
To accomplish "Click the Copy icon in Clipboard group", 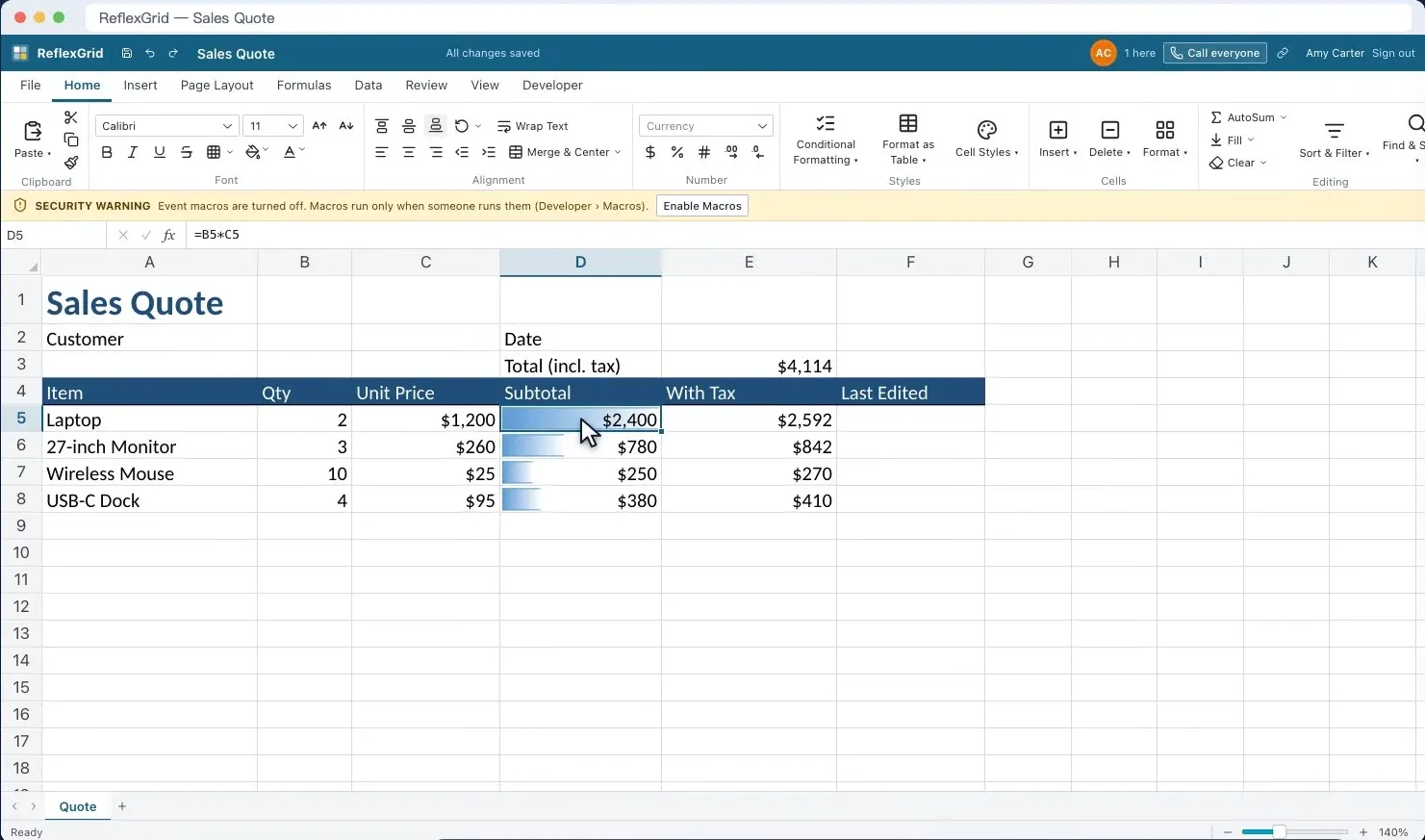I will pos(71,140).
